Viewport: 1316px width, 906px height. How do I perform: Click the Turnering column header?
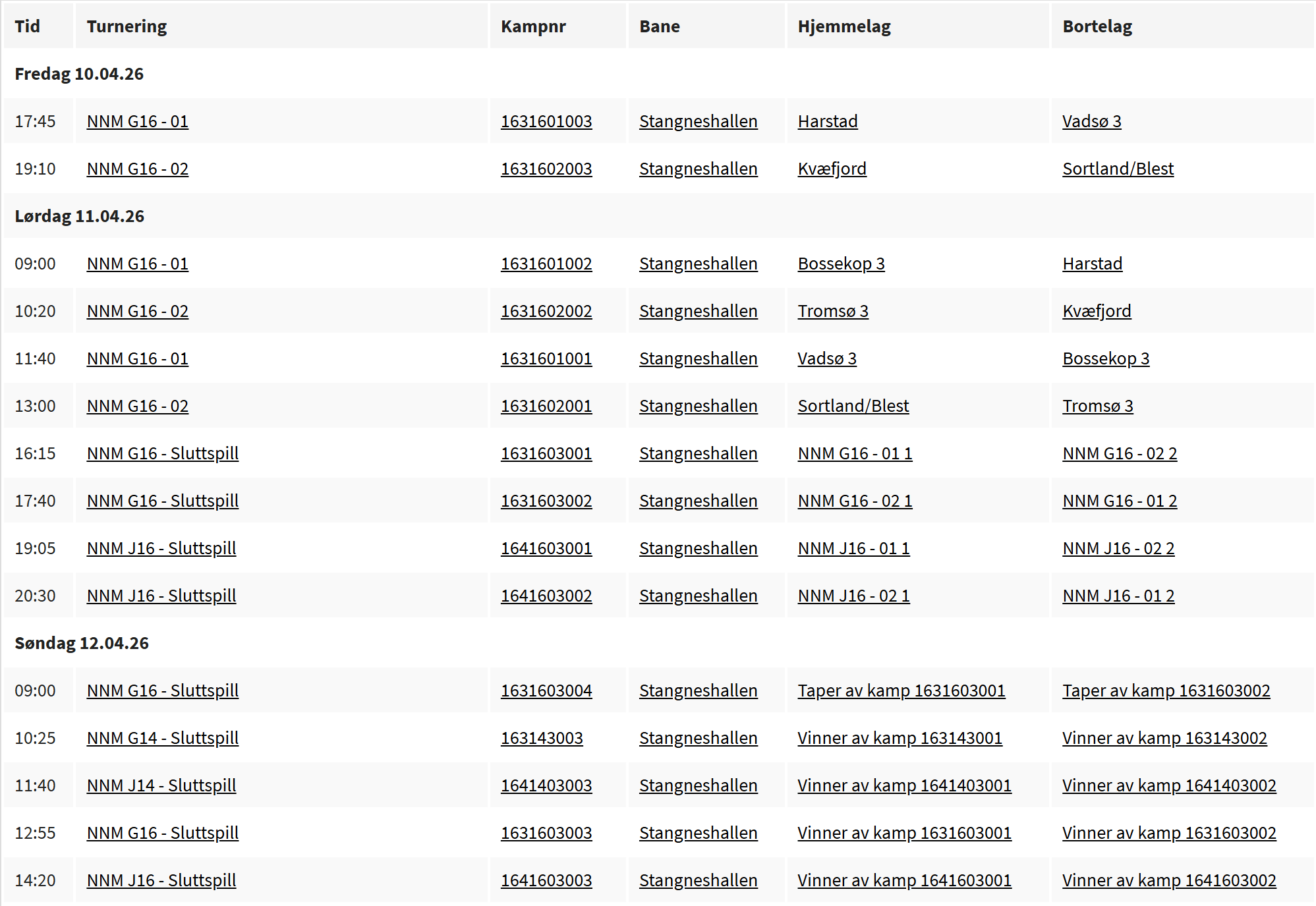point(127,26)
